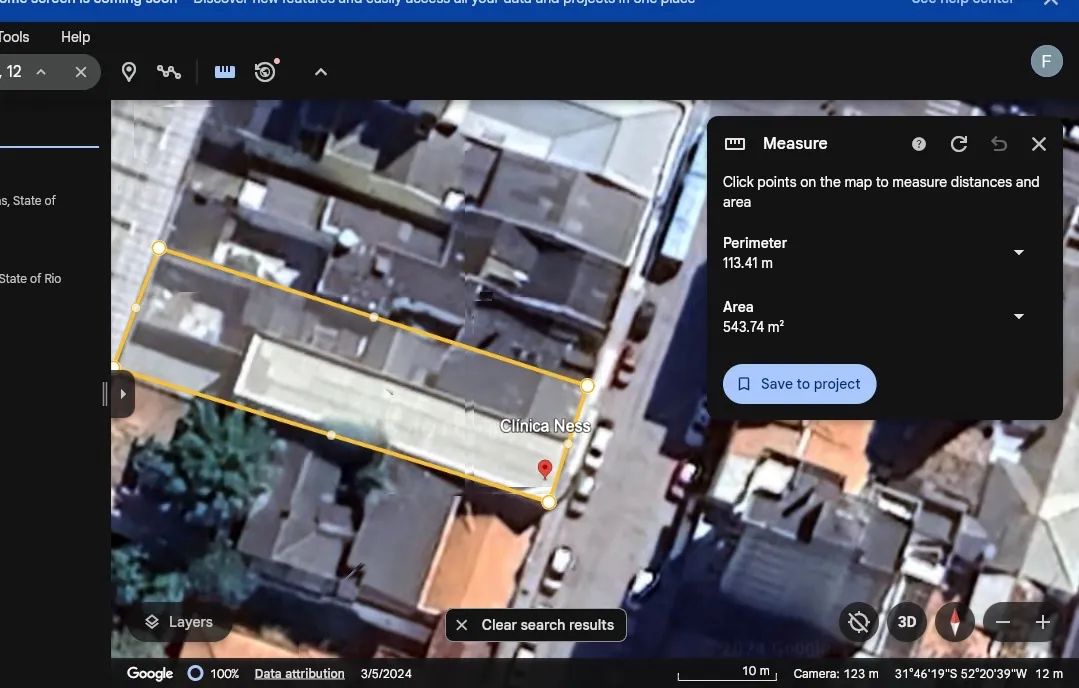Toggle the globe rotation lock icon
The image size is (1079, 688).
(859, 622)
